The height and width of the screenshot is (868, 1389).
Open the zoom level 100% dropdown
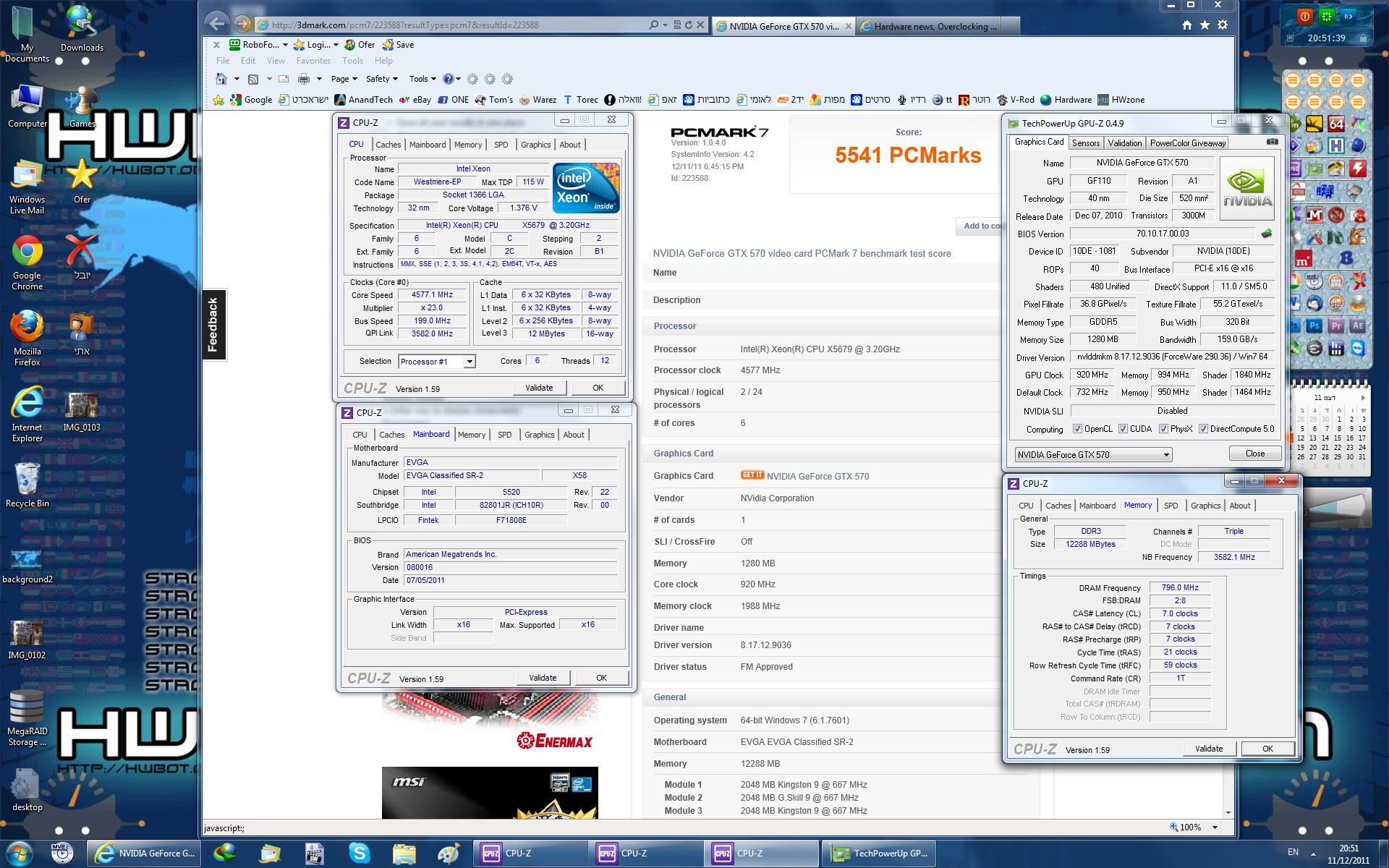pyautogui.click(x=1215, y=827)
